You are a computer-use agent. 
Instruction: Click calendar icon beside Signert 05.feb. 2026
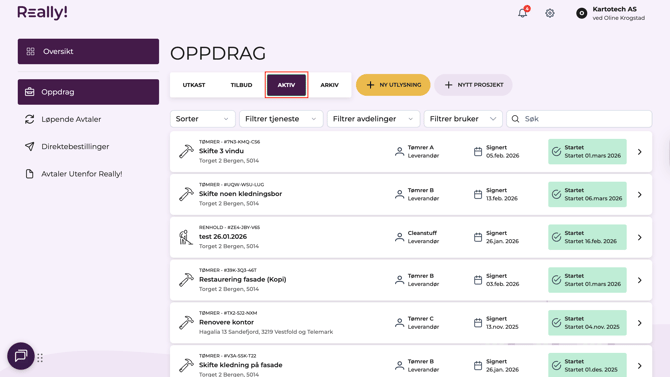[x=478, y=151]
